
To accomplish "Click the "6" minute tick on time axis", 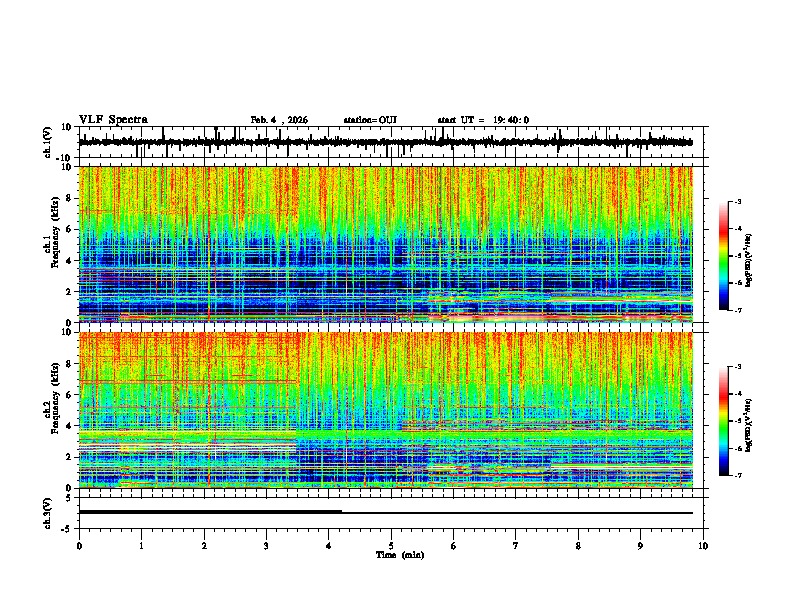I will pyautogui.click(x=454, y=546).
